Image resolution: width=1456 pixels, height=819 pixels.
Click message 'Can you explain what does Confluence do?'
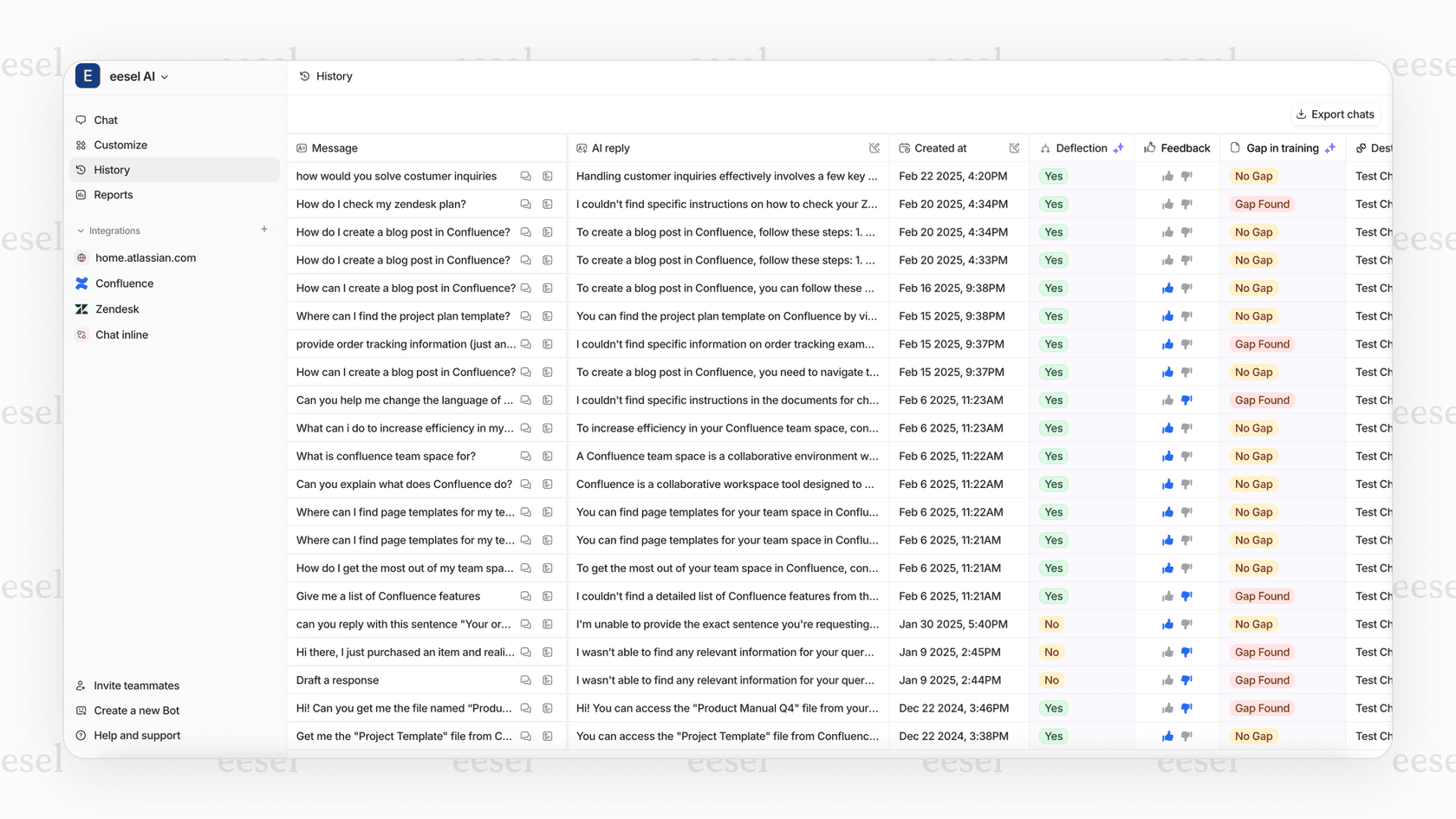pos(404,484)
